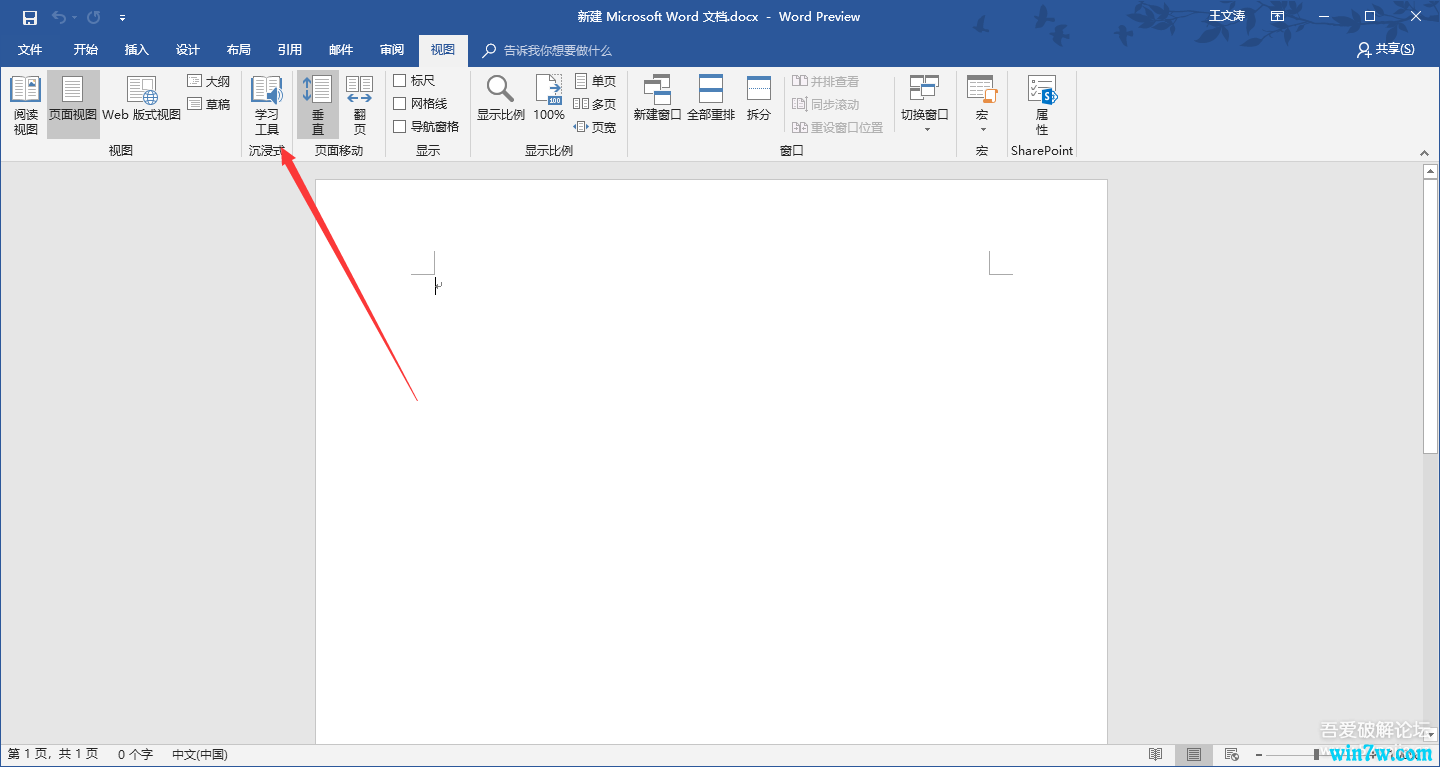Screen dimensions: 1440x767
Task: Switch to Read Mode in the status bar
Action: pyautogui.click(x=1156, y=755)
